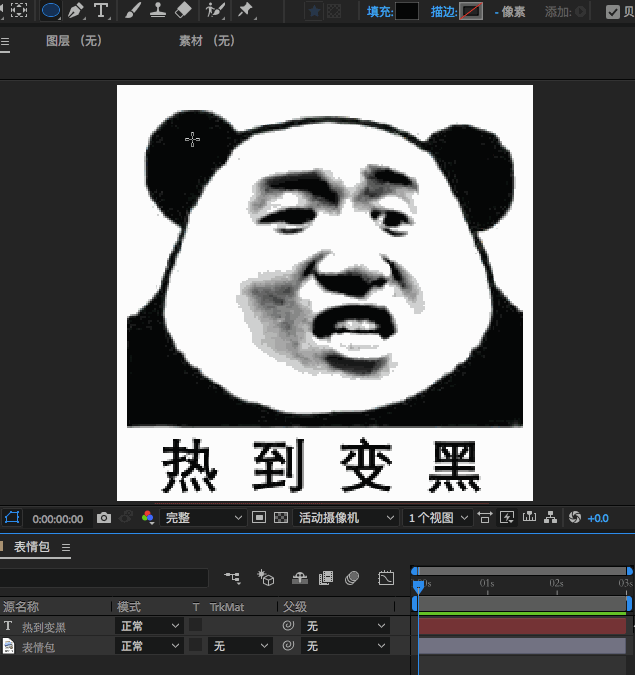635x675 pixels.
Task: Open the 表情包 timeline panel menu
Action: (x=65, y=548)
